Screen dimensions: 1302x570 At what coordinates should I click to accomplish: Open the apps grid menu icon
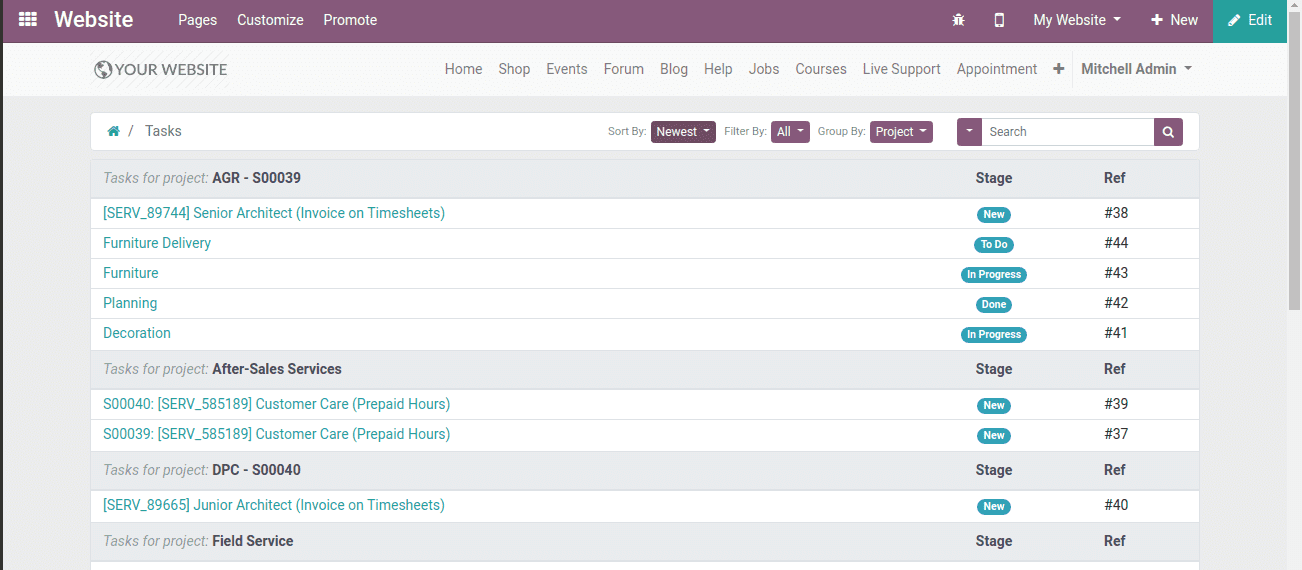point(28,20)
